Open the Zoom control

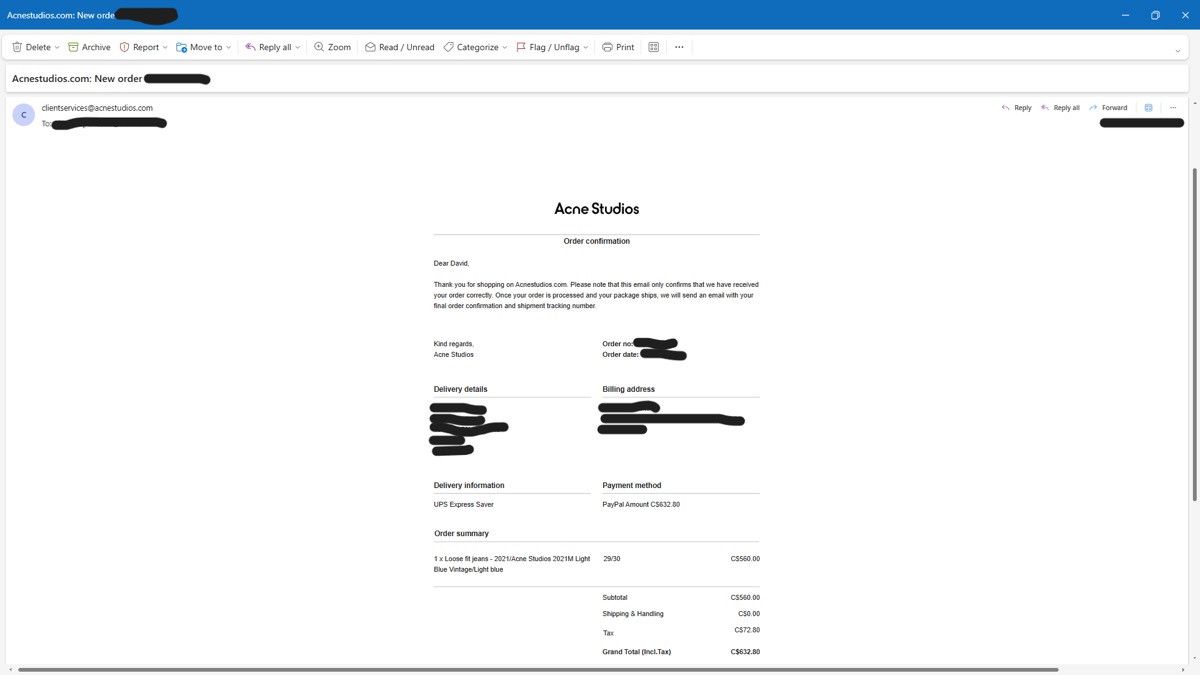click(x=332, y=47)
